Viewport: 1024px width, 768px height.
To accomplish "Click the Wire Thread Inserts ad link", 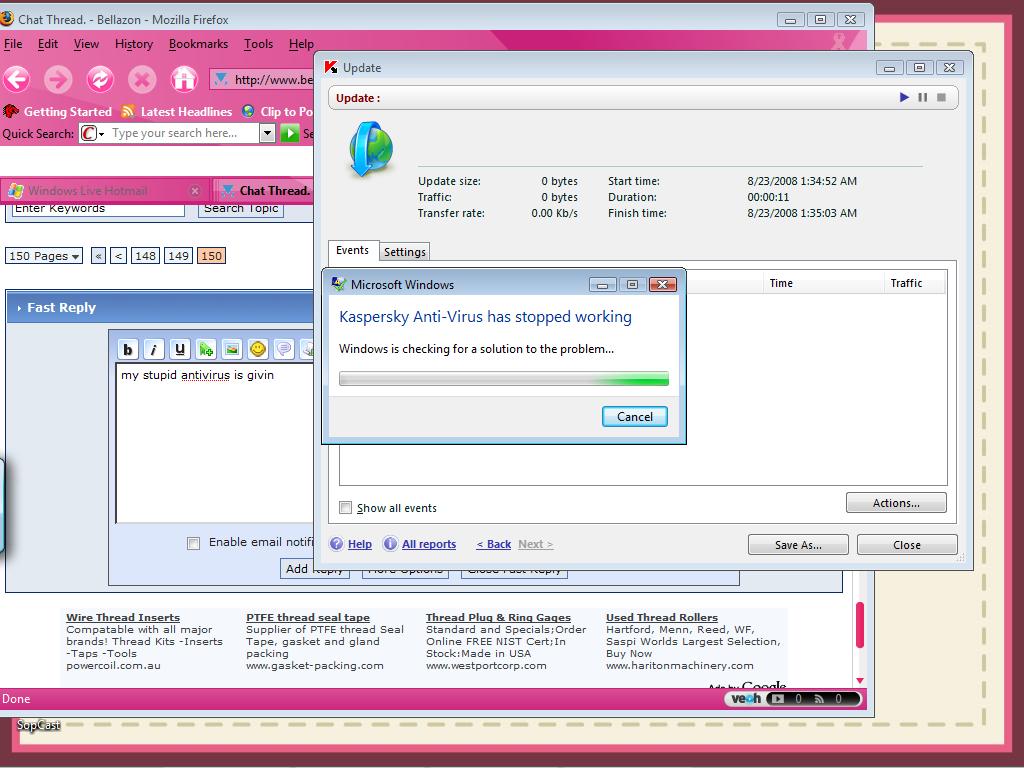I will (123, 617).
